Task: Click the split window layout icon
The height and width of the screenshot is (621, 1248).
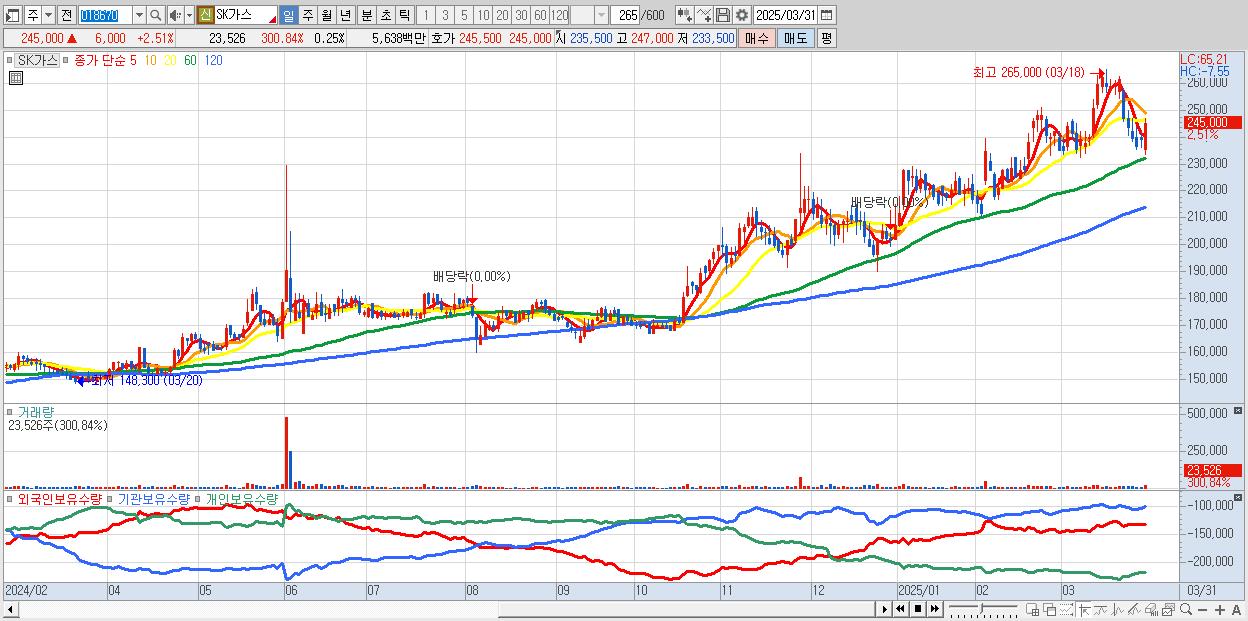Action: click(x=1033, y=610)
